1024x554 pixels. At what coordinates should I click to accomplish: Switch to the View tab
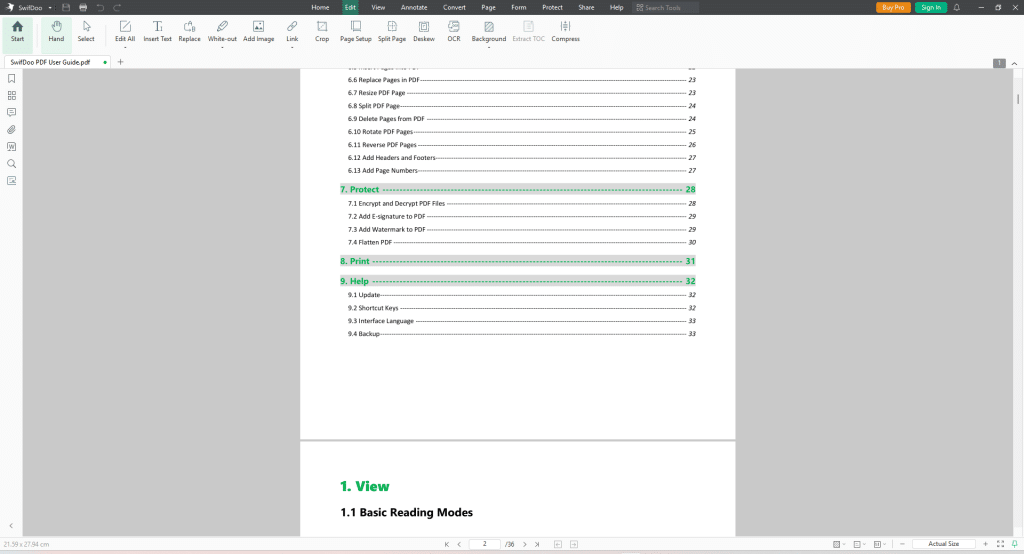tap(378, 7)
